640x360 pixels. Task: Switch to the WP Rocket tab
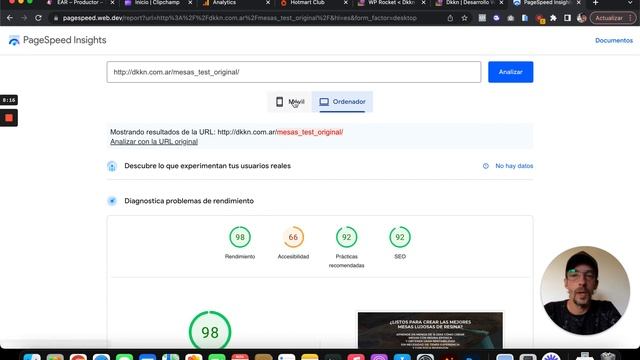click(391, 3)
